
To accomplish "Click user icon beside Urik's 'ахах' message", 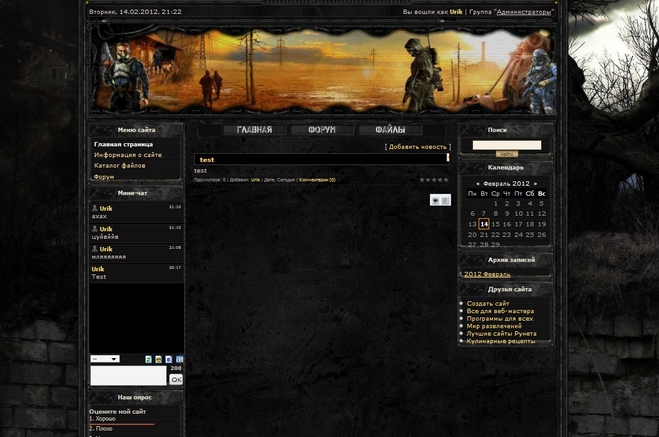I will 95,208.
